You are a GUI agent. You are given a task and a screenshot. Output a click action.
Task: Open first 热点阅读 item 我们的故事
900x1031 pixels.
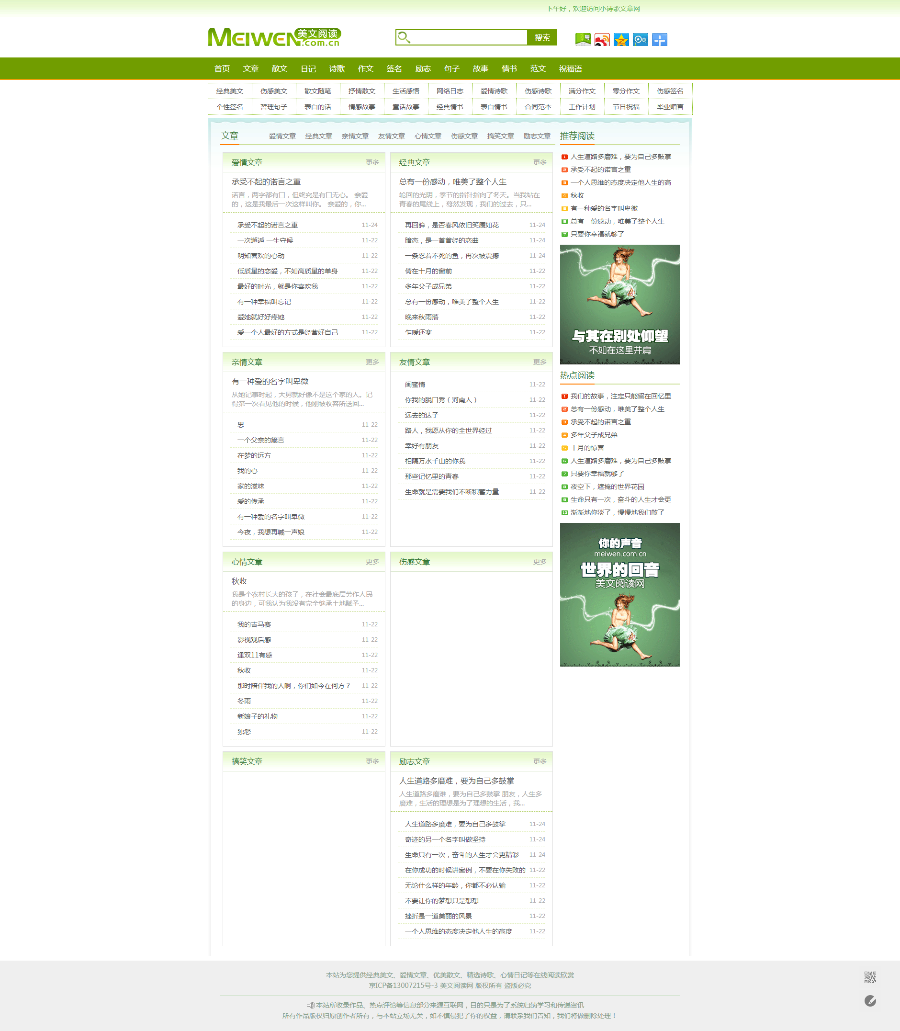pyautogui.click(x=621, y=396)
